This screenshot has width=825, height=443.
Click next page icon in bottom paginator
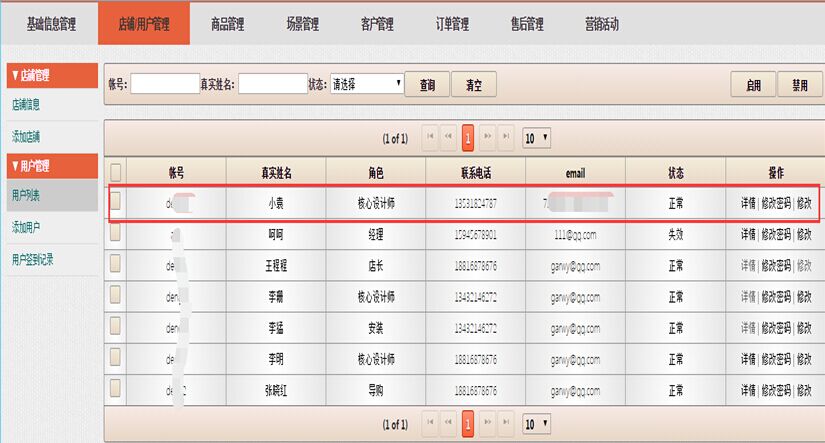[487, 424]
